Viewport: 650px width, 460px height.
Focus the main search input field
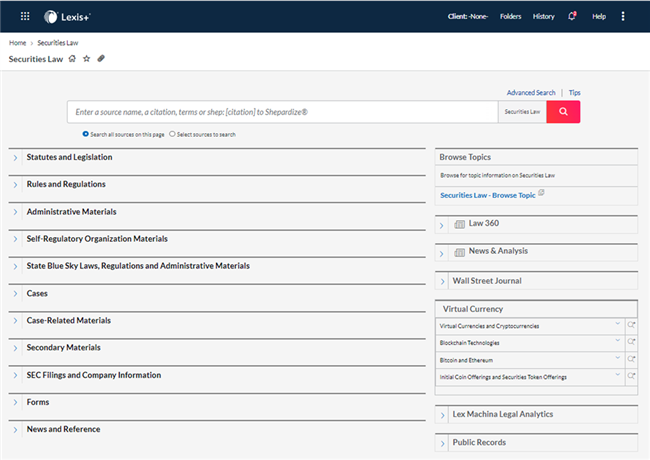coord(283,111)
